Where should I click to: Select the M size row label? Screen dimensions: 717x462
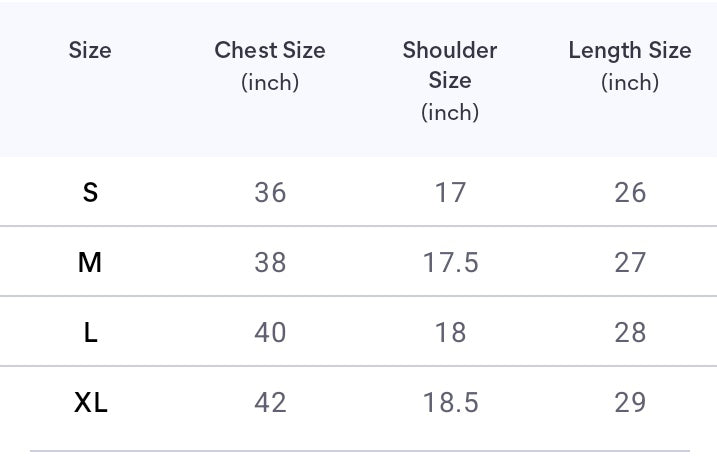90,262
